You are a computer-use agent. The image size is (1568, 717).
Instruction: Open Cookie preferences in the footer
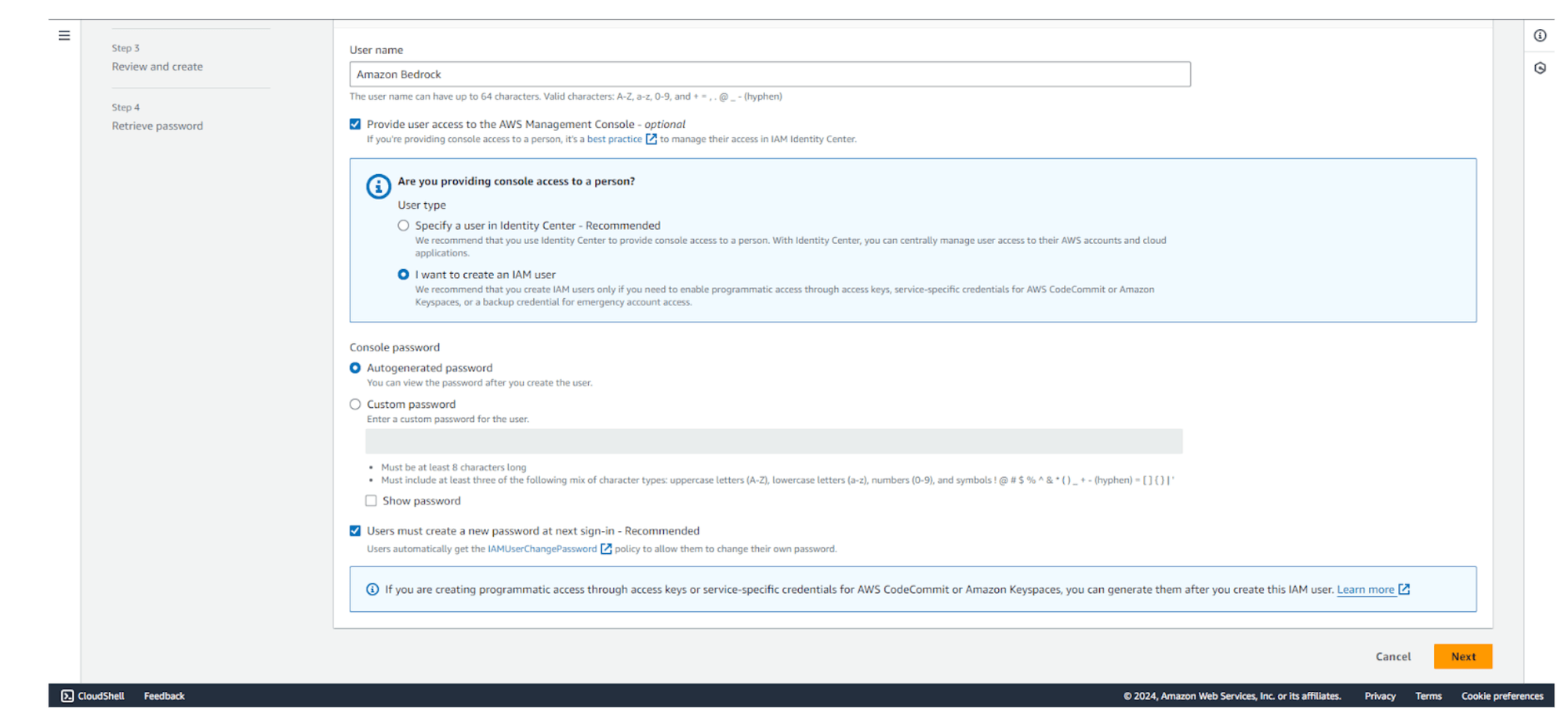pyautogui.click(x=1501, y=696)
